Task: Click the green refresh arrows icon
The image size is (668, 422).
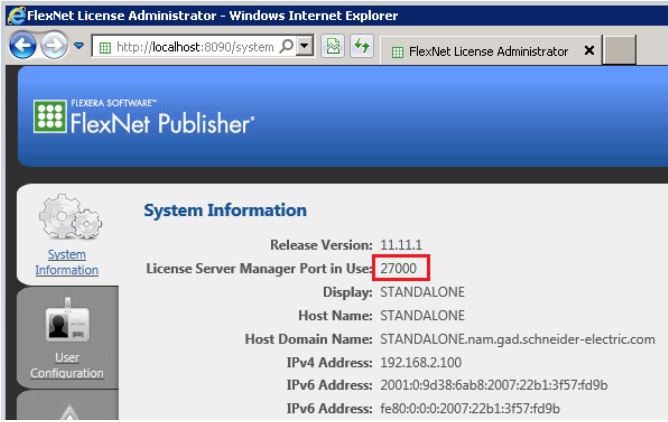Action: pyautogui.click(x=362, y=46)
